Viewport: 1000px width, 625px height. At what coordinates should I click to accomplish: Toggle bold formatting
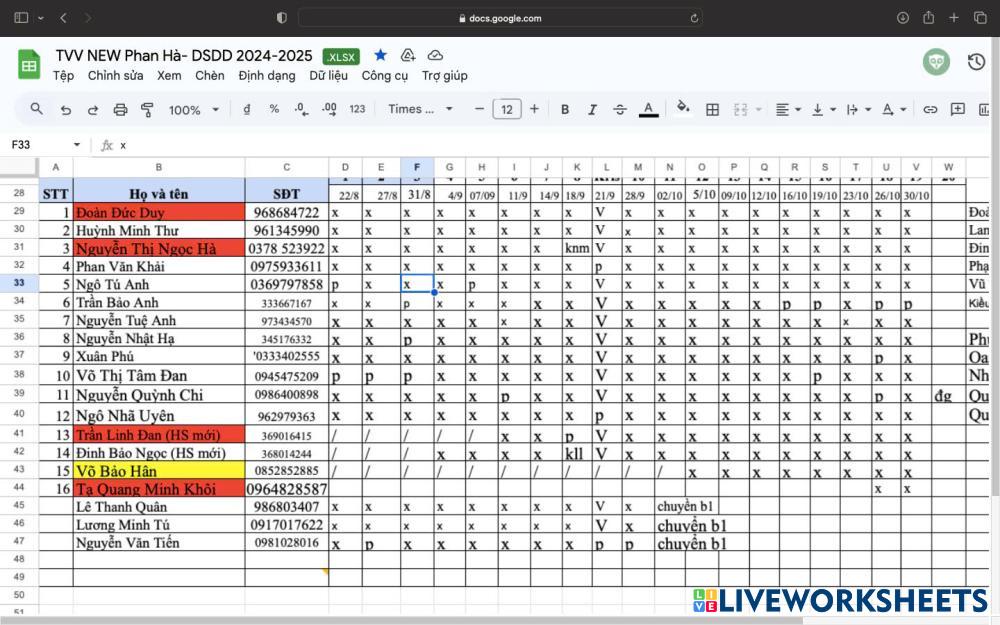point(565,109)
